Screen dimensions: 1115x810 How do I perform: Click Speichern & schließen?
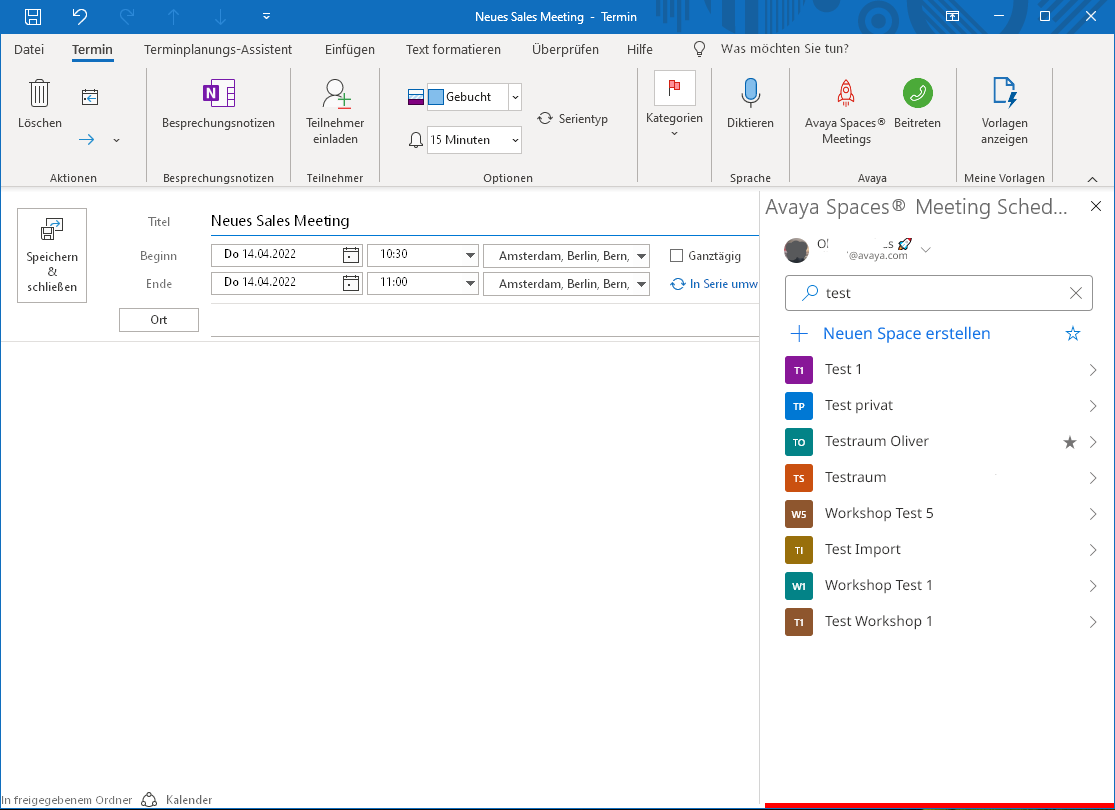[51, 255]
